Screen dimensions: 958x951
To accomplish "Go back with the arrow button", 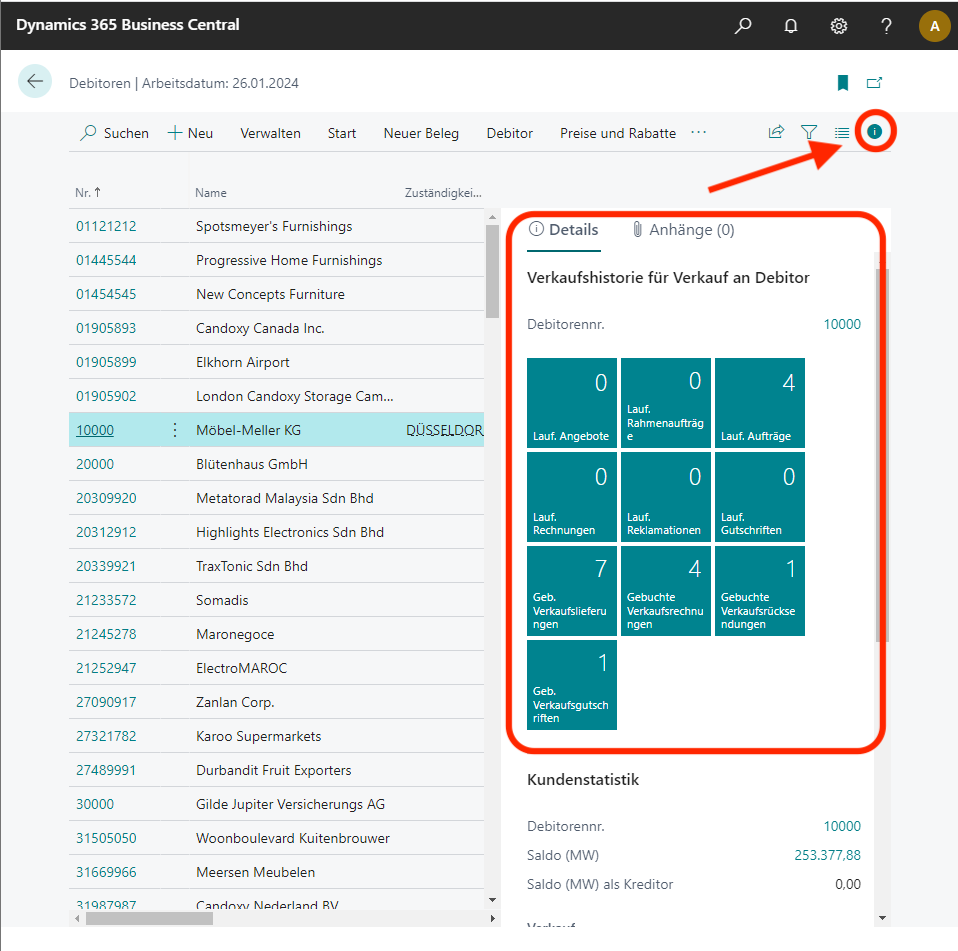I will pos(35,81).
